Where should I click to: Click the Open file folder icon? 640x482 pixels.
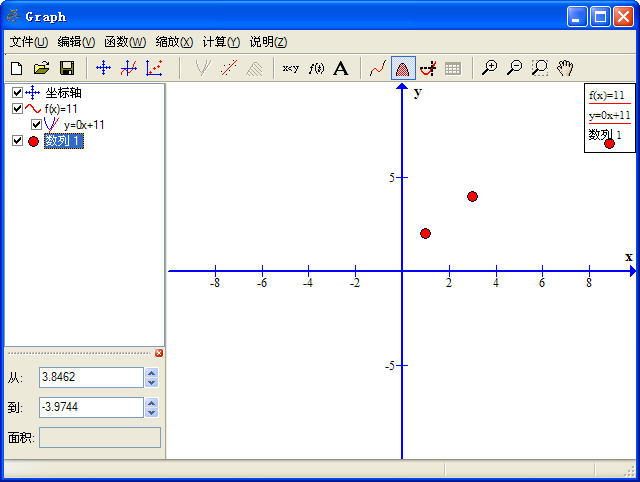[41, 68]
